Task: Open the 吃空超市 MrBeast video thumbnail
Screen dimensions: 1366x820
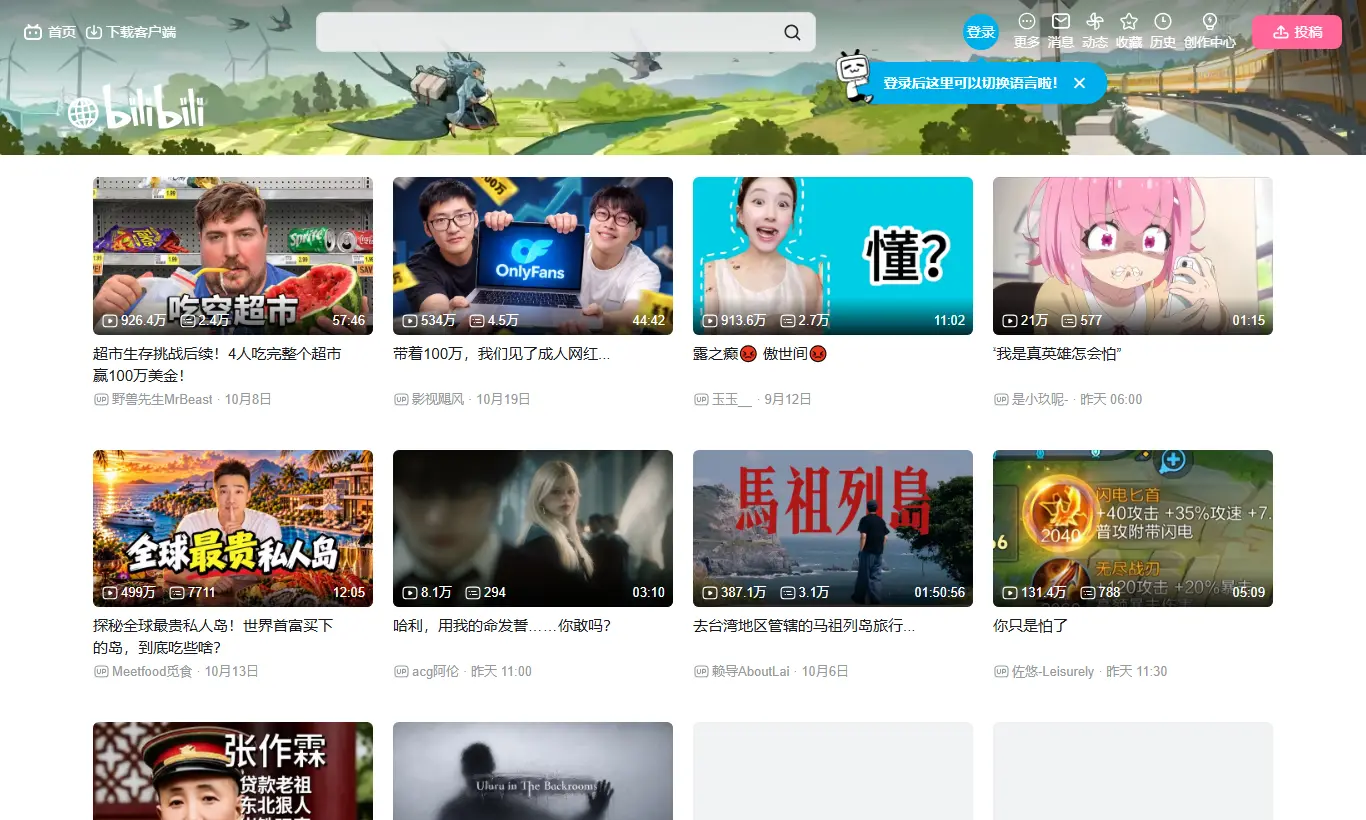Action: 233,256
